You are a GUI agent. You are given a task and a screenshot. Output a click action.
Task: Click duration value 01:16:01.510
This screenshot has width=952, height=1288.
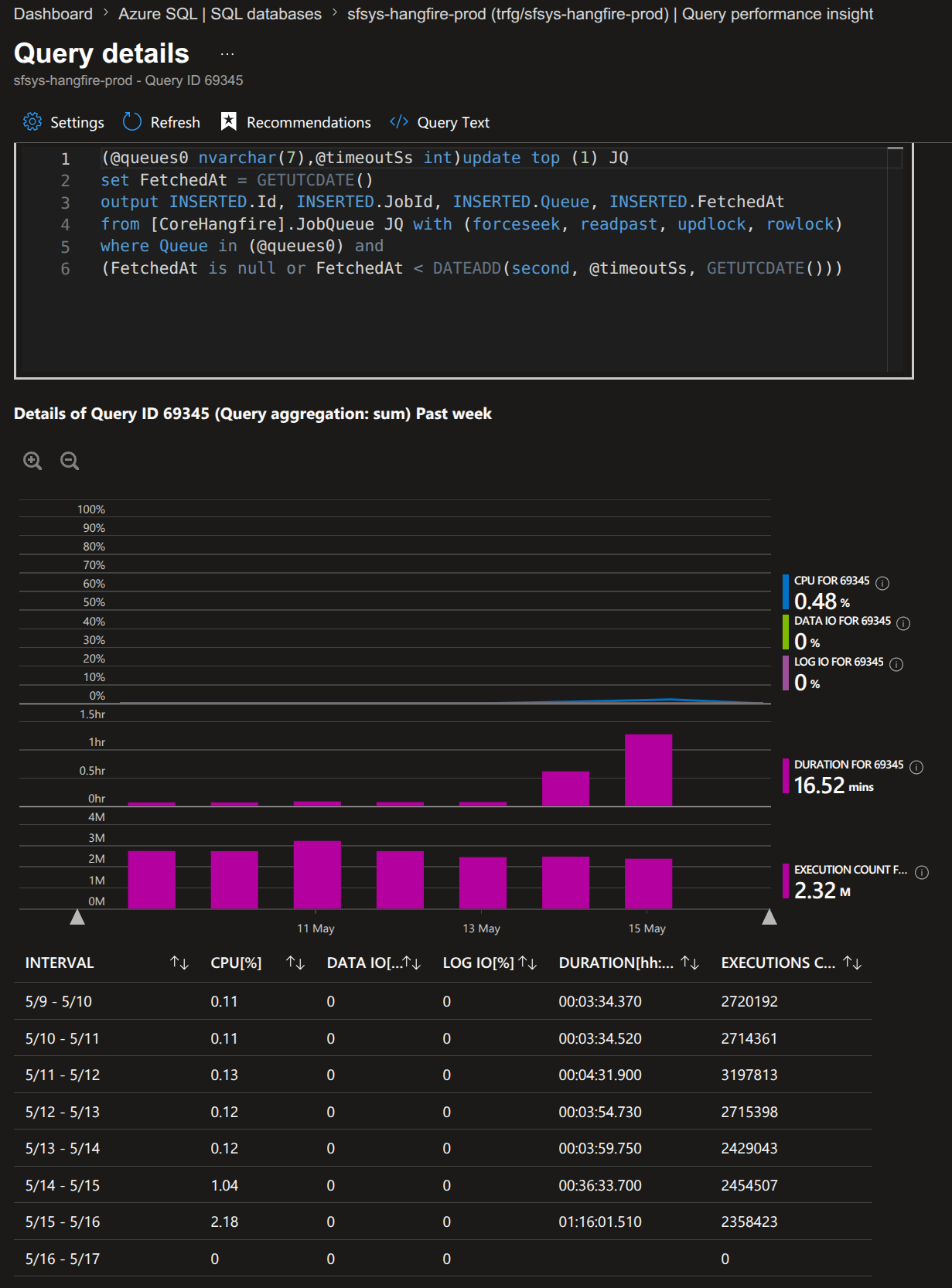[600, 1222]
